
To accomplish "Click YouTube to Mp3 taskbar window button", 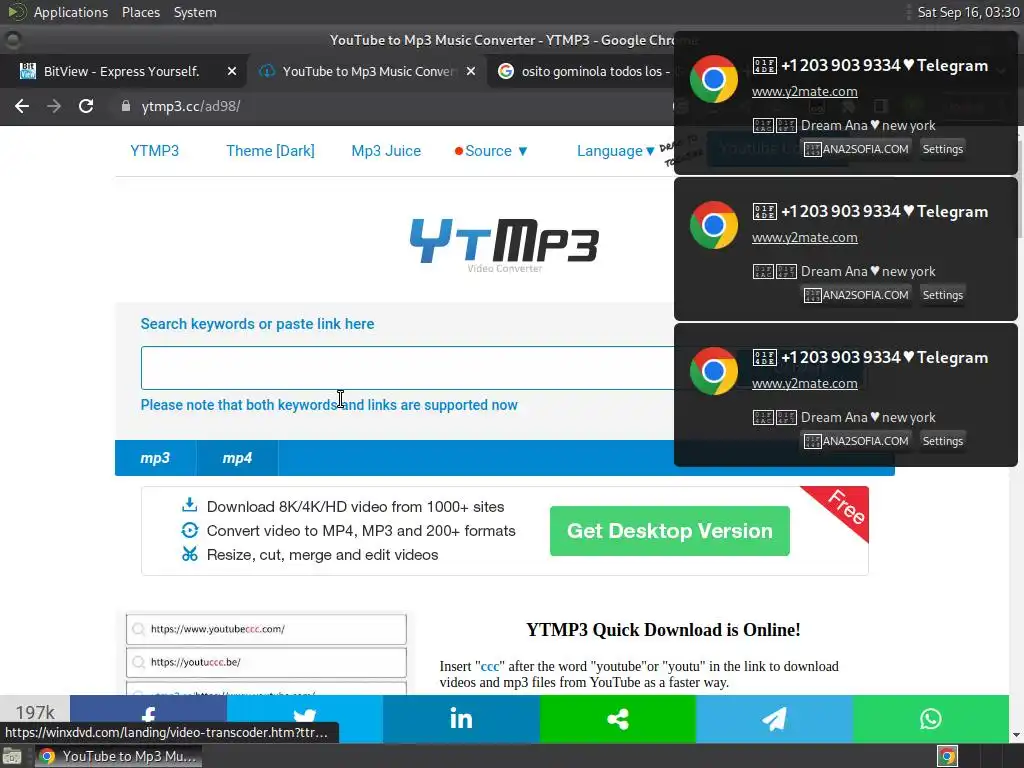I will 118,756.
